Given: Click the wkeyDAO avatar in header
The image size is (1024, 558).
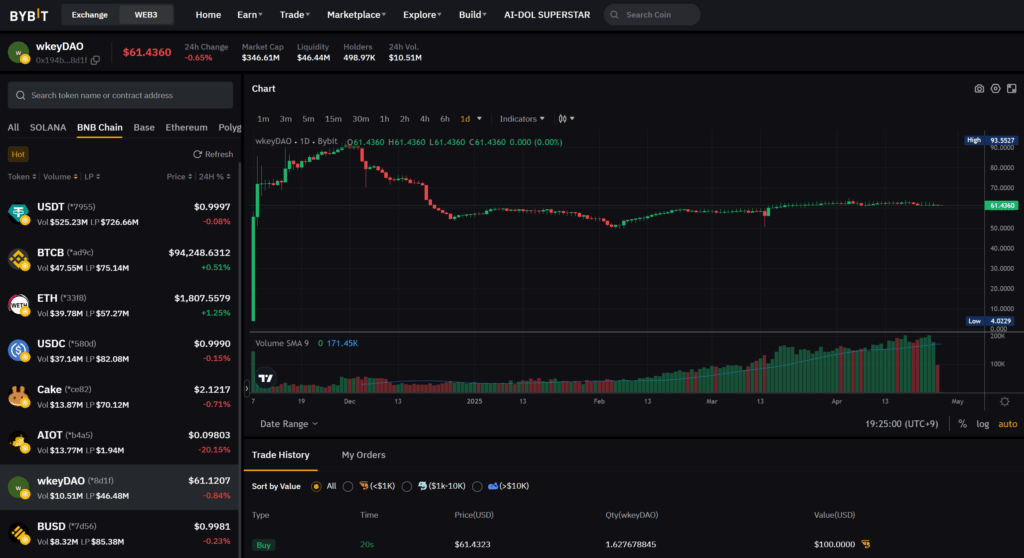Looking at the screenshot, I should coord(18,52).
